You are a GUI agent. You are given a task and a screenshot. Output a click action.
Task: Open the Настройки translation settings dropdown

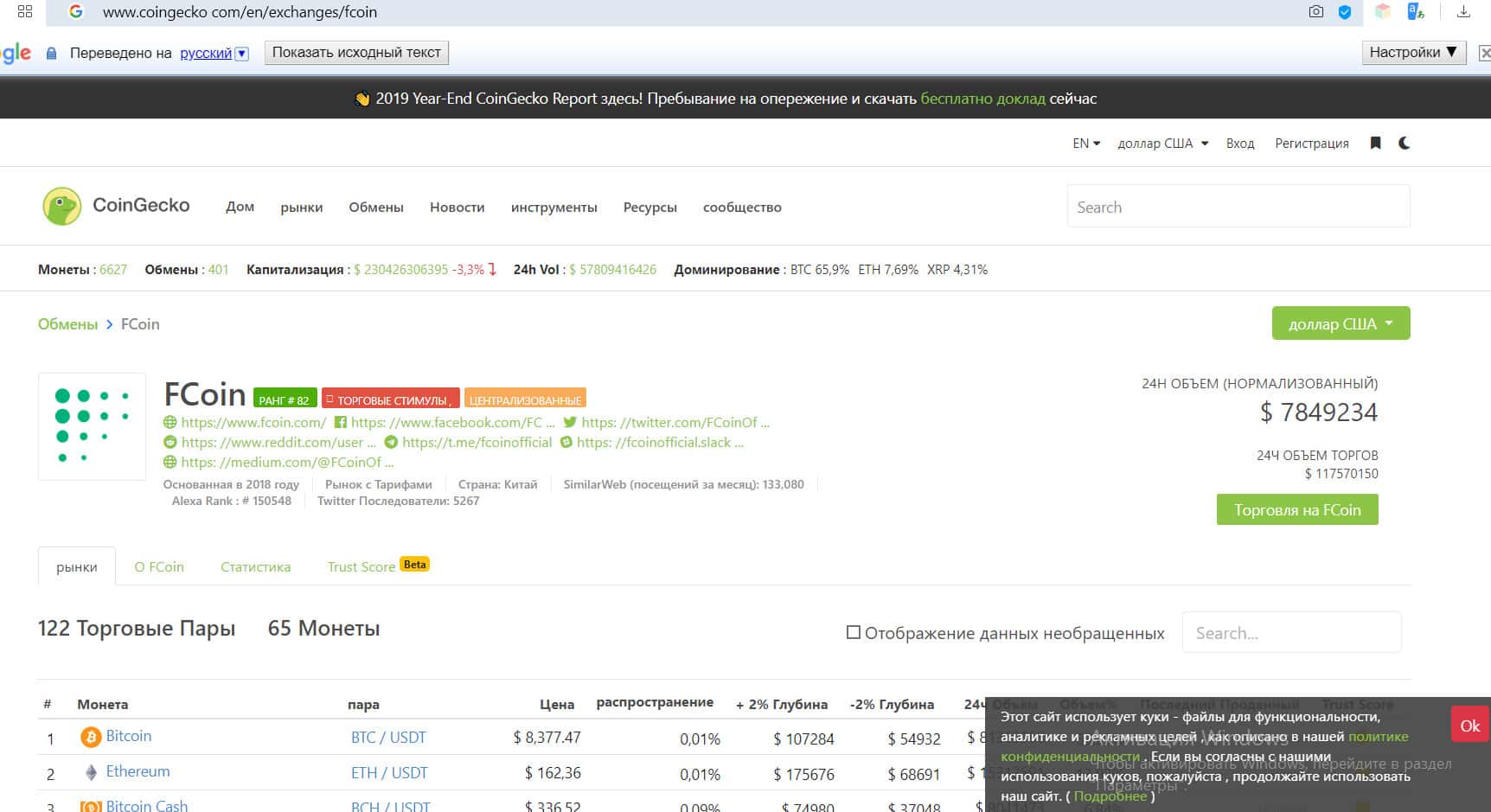1412,53
